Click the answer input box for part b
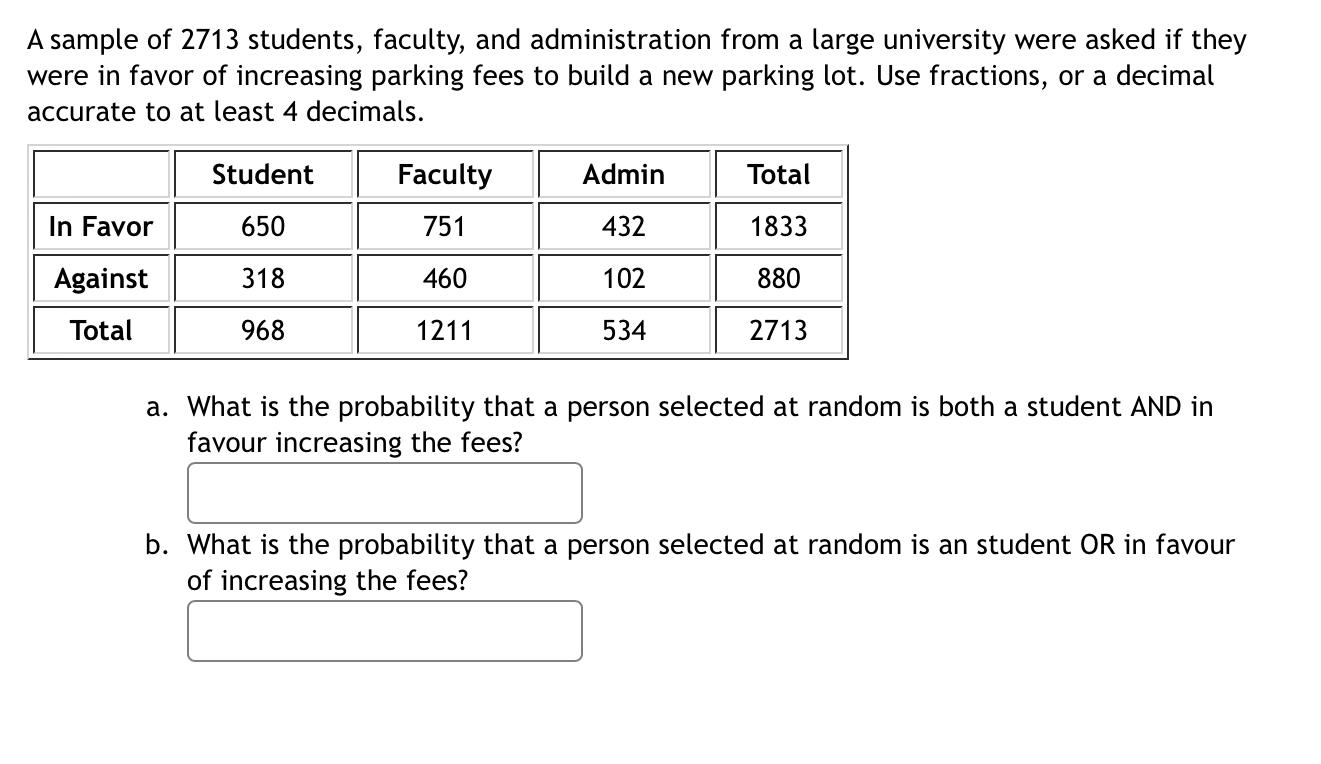The height and width of the screenshot is (764, 1321). [x=384, y=630]
